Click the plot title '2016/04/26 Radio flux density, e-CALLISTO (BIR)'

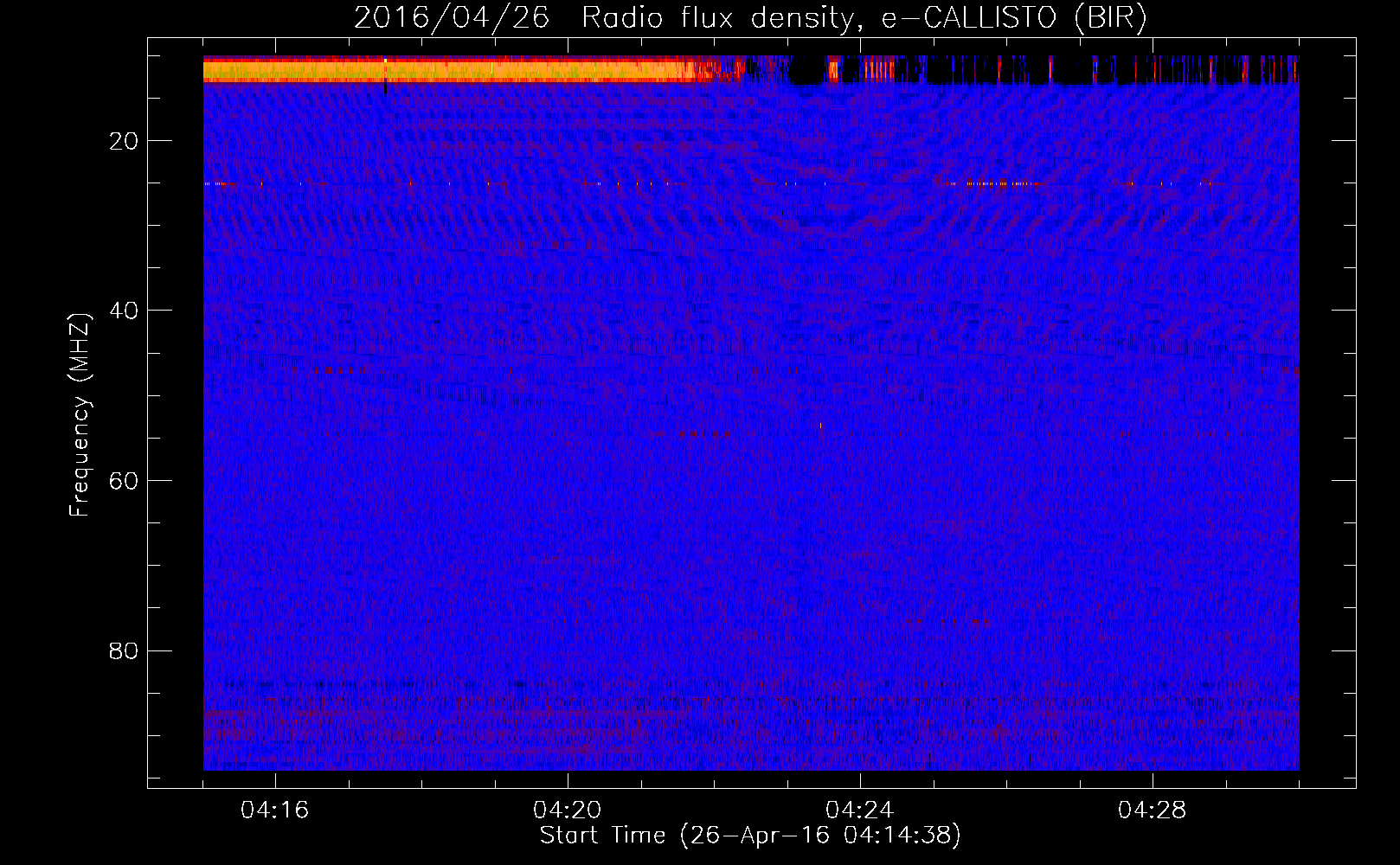[750, 17]
